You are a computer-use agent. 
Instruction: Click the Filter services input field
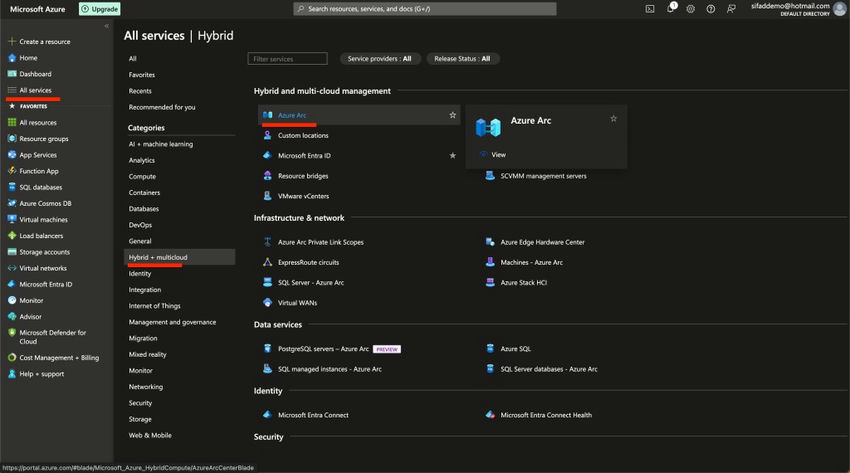coord(288,59)
